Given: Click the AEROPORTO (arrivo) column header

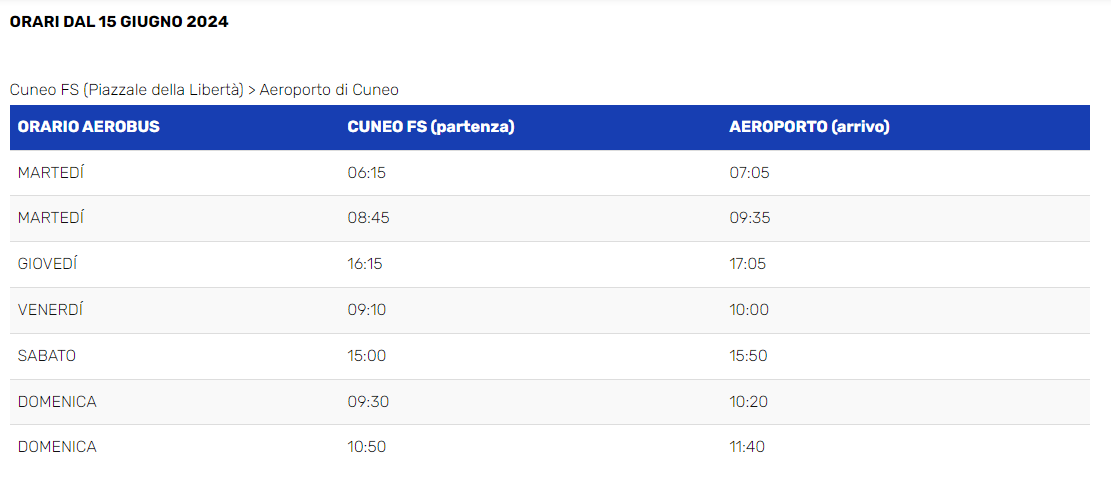Looking at the screenshot, I should (x=809, y=127).
